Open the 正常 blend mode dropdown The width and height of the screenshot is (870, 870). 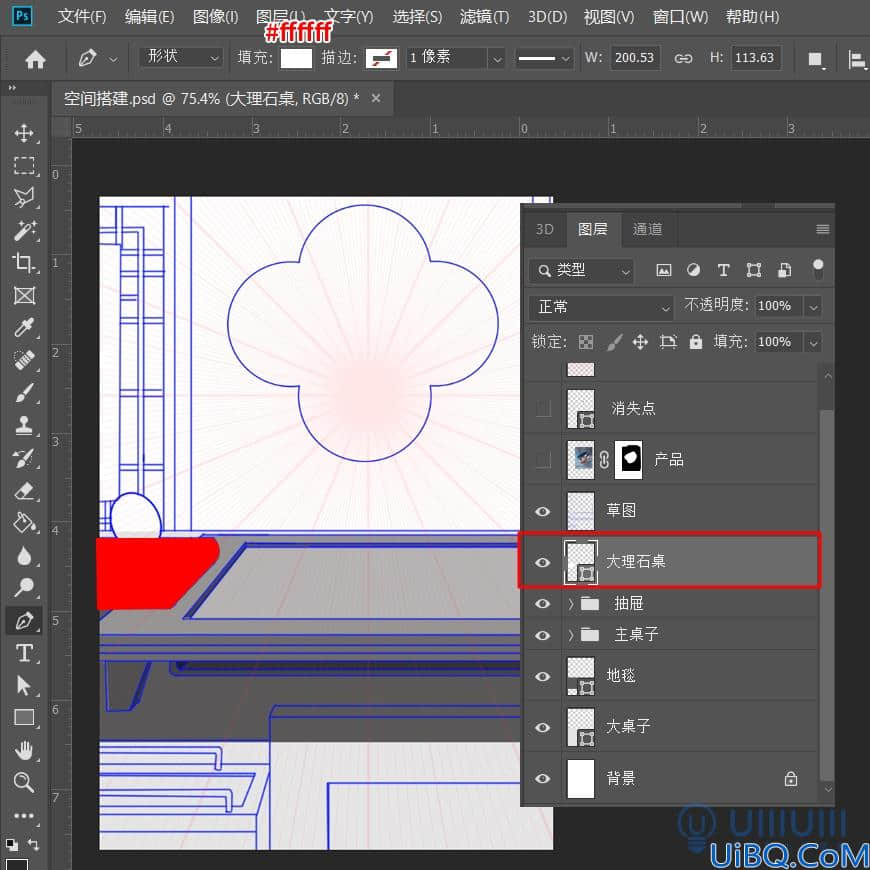(601, 307)
